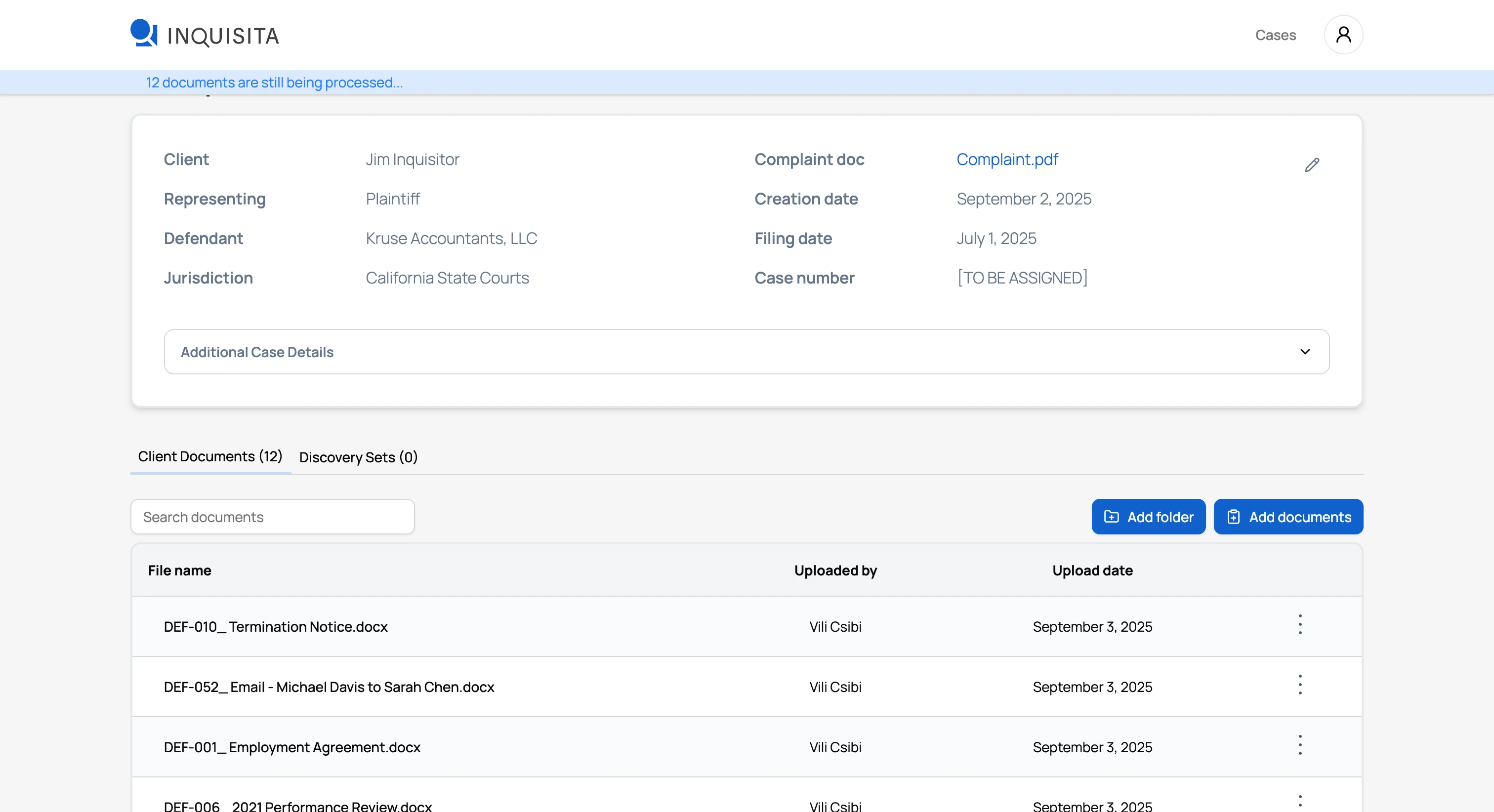
Task: Open DEF-010_Termination Notice.docx file
Action: 276,627
